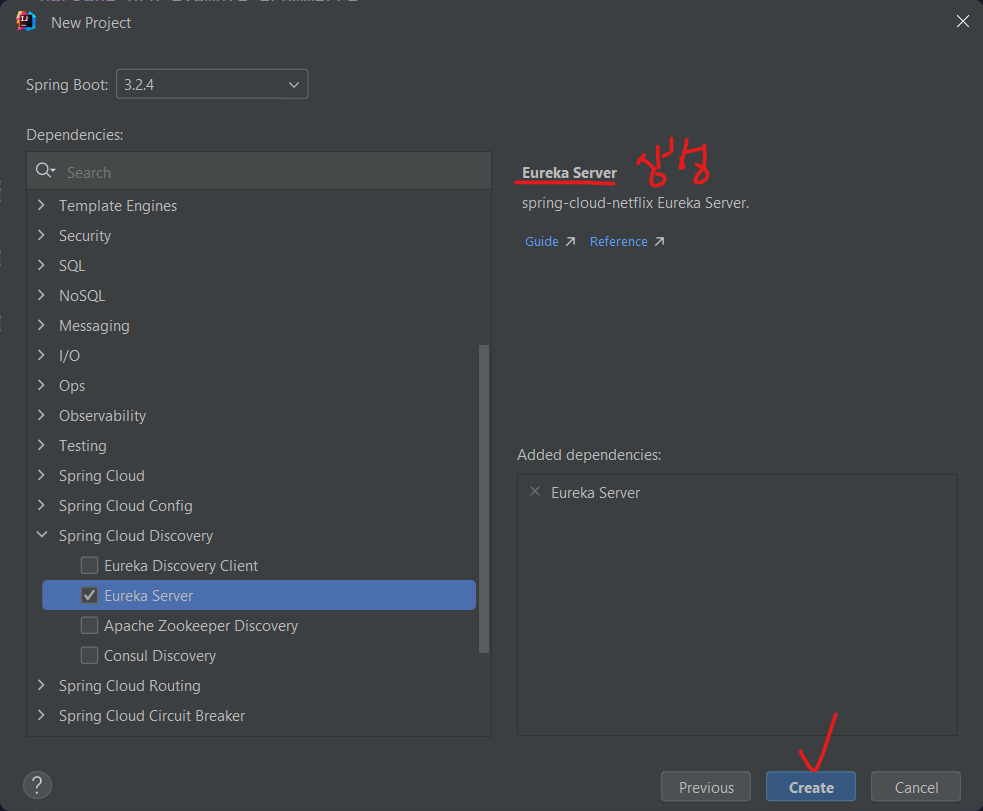Expand the NoSQL category
Image resolution: width=983 pixels, height=811 pixels.
pos(41,295)
